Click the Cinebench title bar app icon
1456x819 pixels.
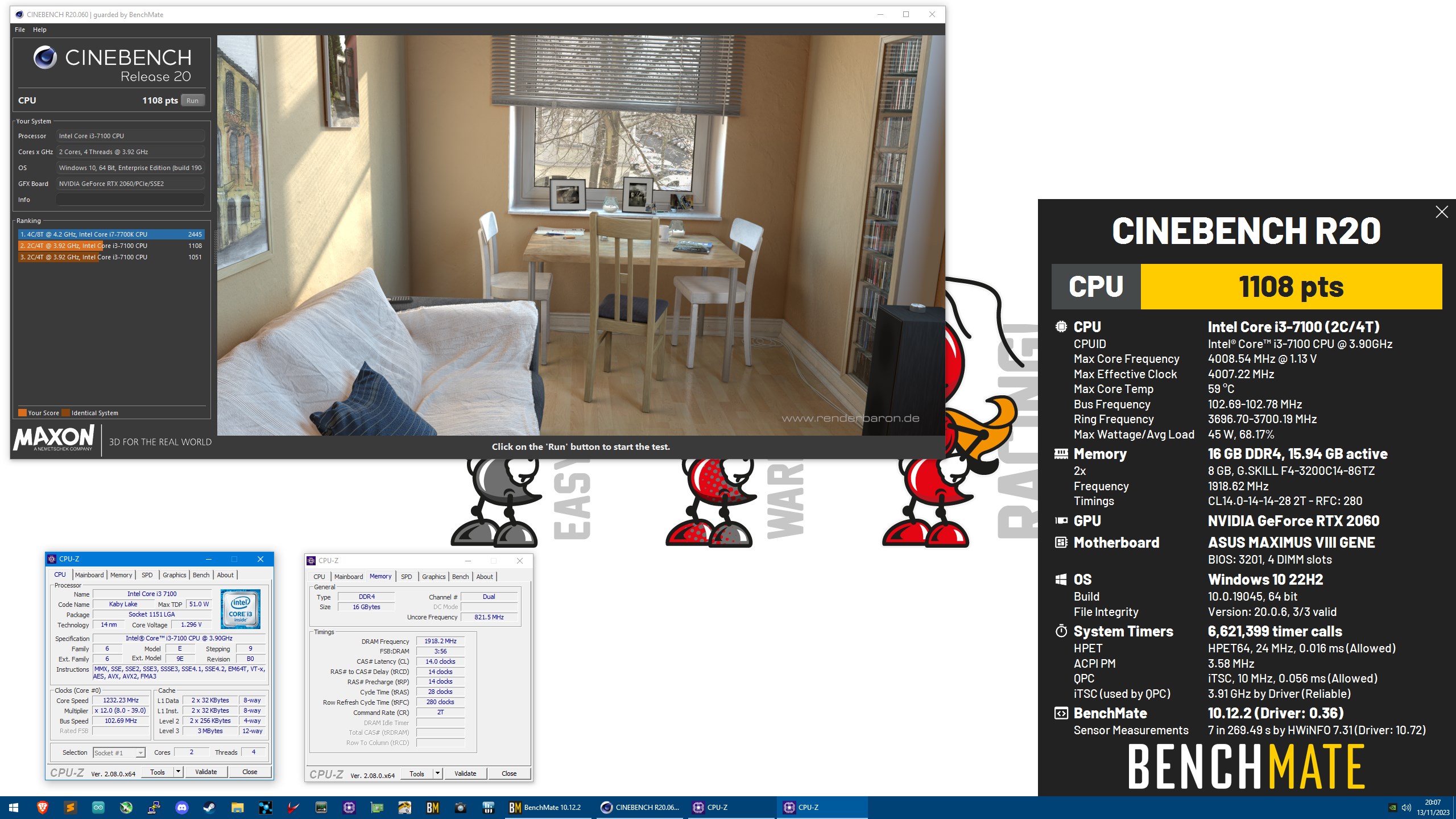tap(19, 14)
